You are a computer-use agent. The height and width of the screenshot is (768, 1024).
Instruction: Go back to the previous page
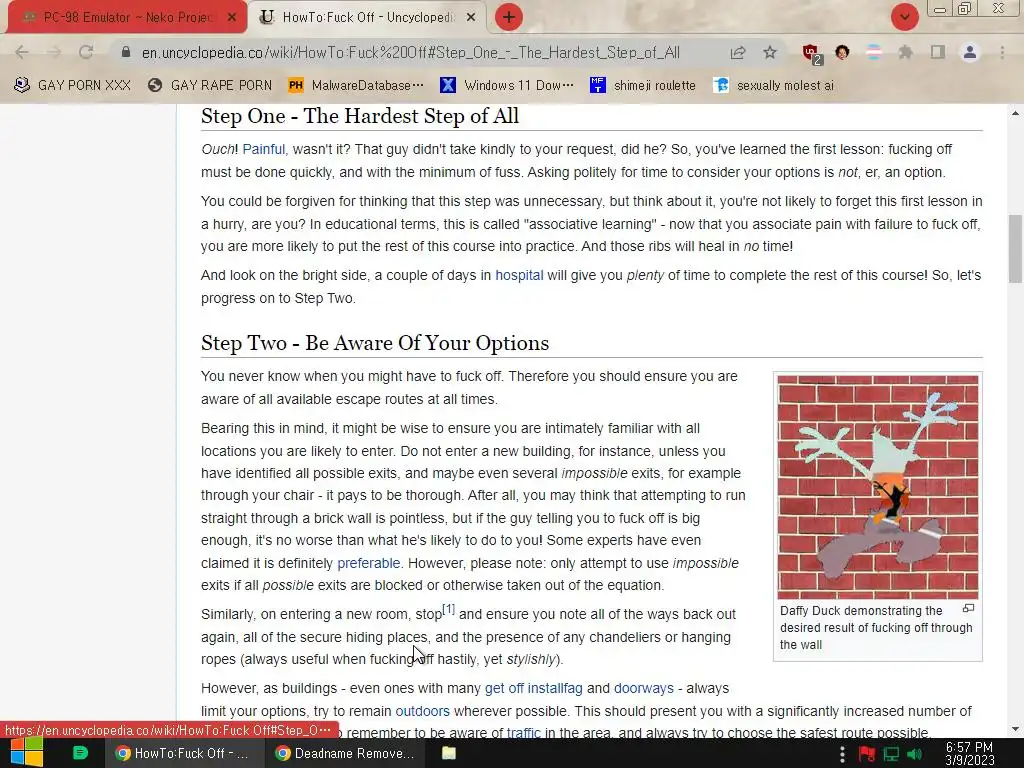point(22,52)
